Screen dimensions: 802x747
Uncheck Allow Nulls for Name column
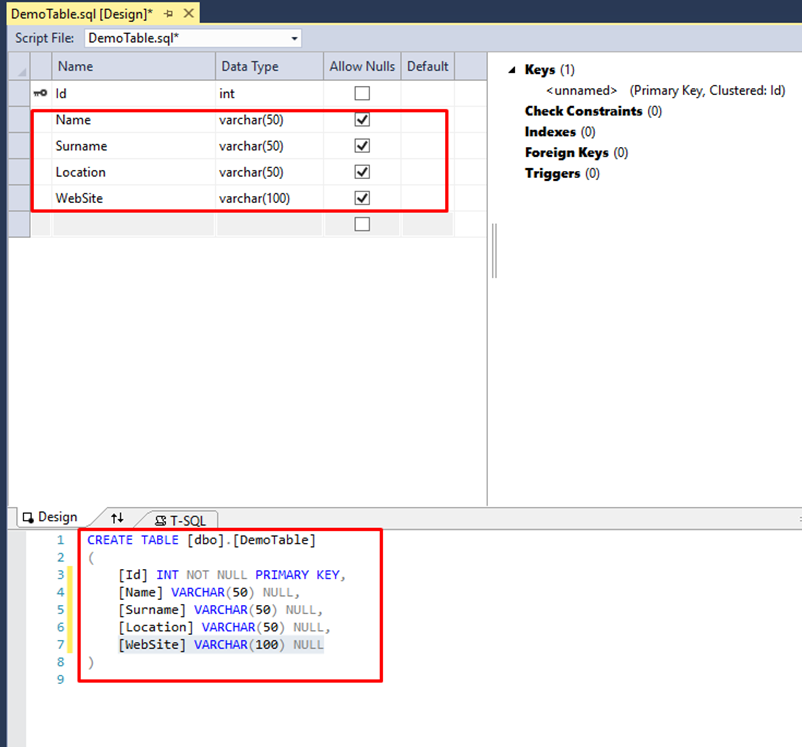point(362,119)
